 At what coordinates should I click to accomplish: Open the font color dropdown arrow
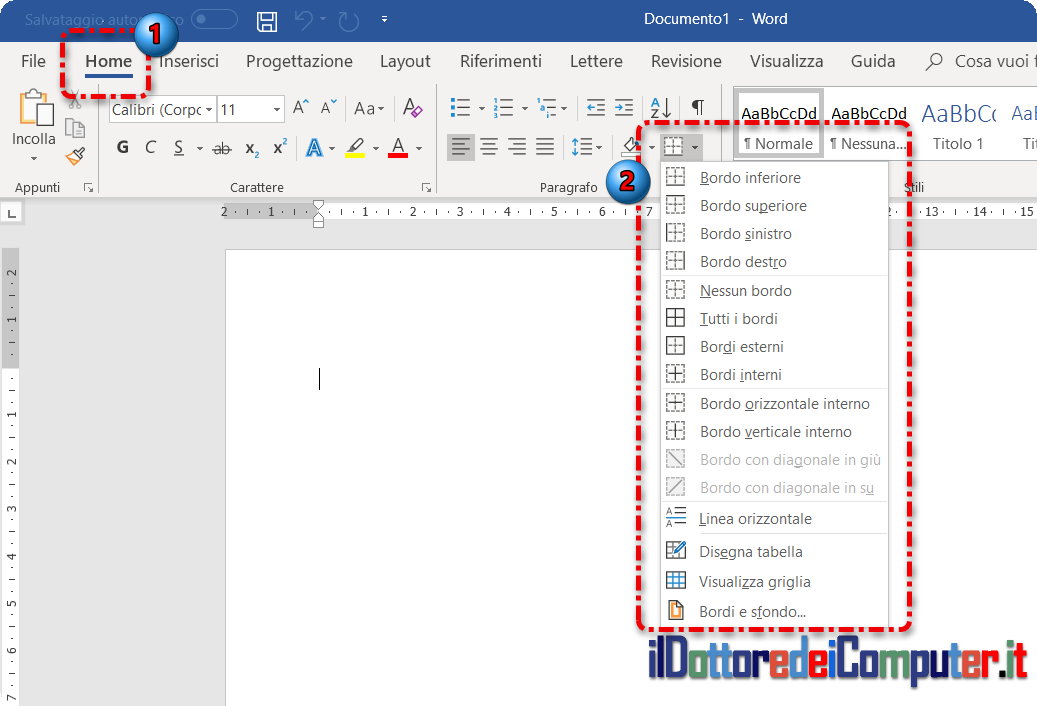pyautogui.click(x=419, y=148)
